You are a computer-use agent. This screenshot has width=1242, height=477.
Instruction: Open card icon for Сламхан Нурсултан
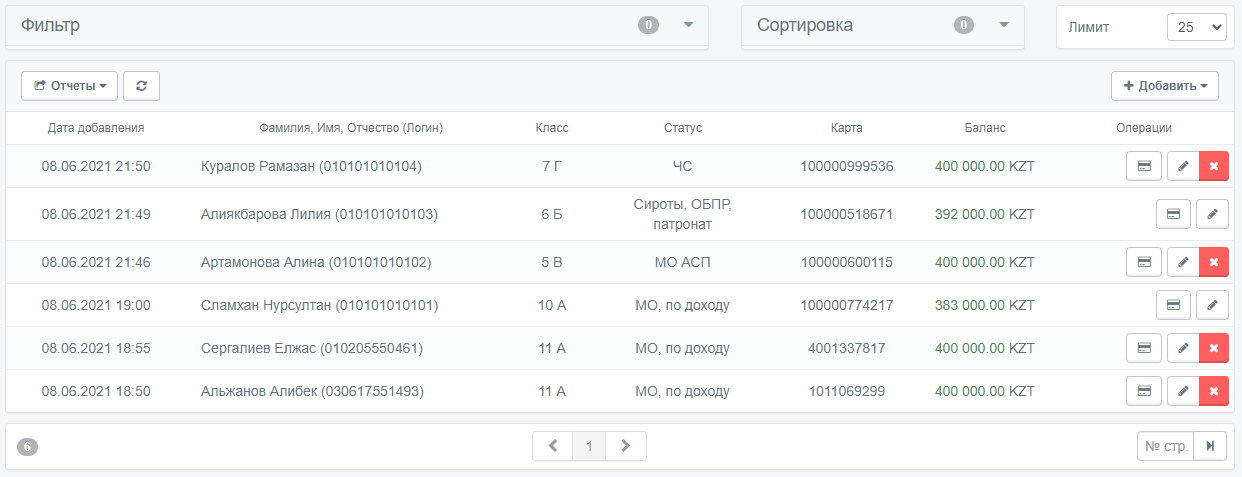1174,305
